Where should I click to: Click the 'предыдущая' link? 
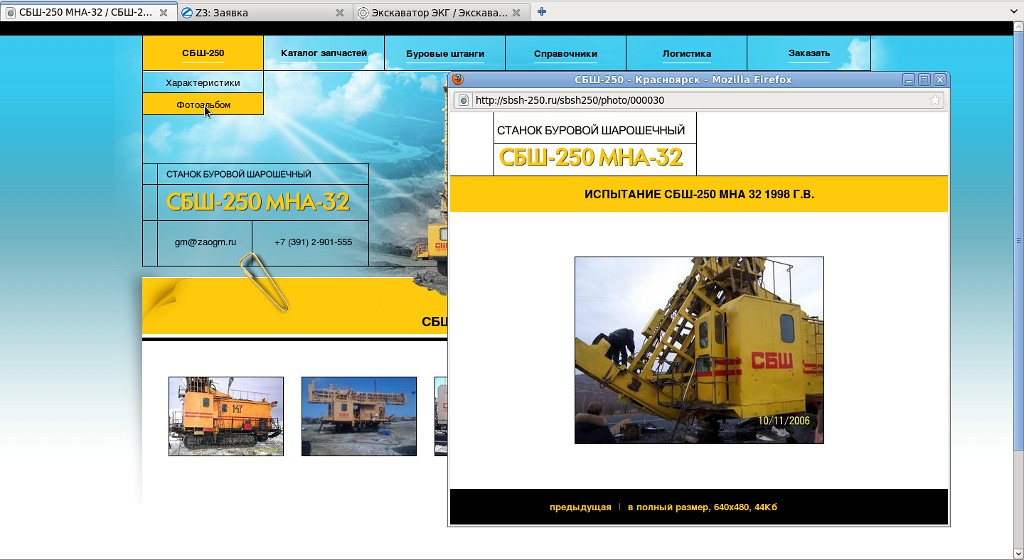point(580,507)
